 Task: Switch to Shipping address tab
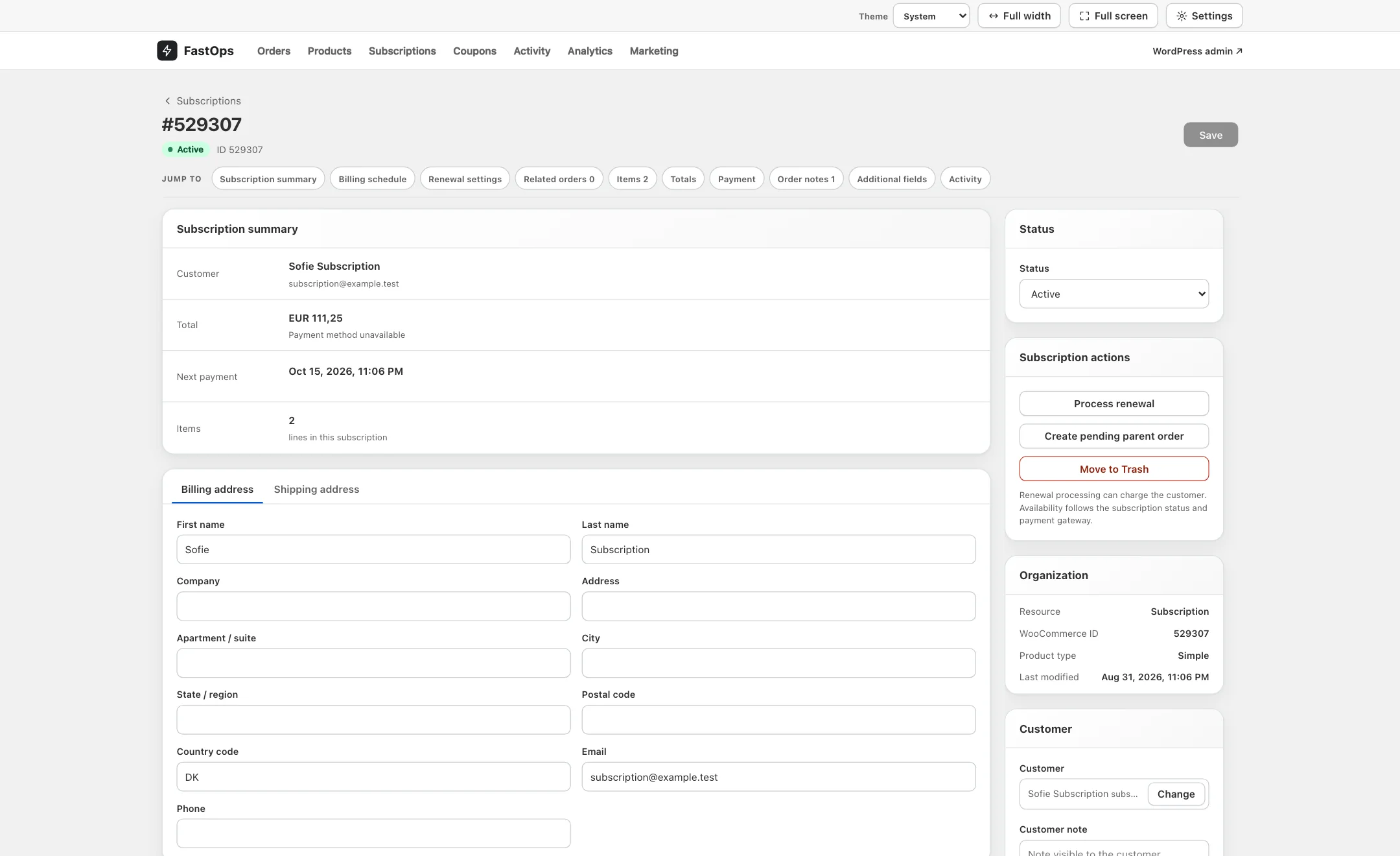[316, 489]
